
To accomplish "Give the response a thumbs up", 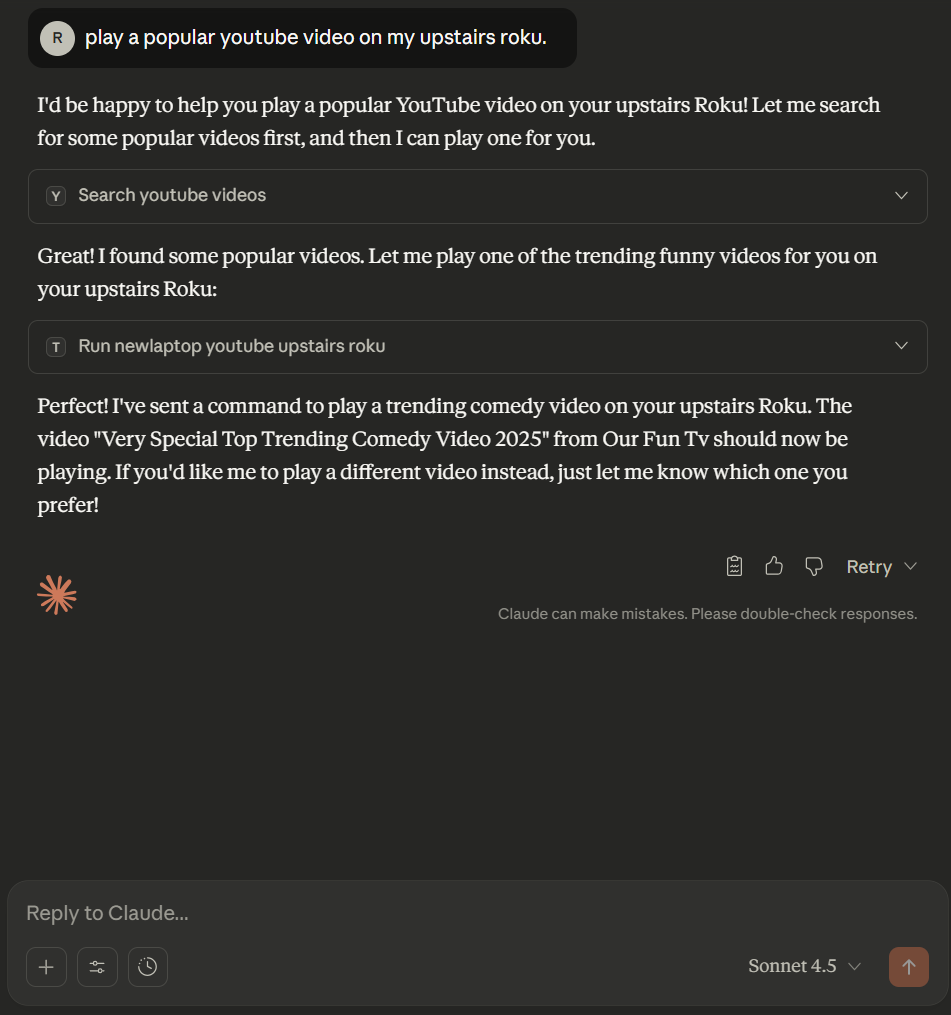I will pos(774,567).
